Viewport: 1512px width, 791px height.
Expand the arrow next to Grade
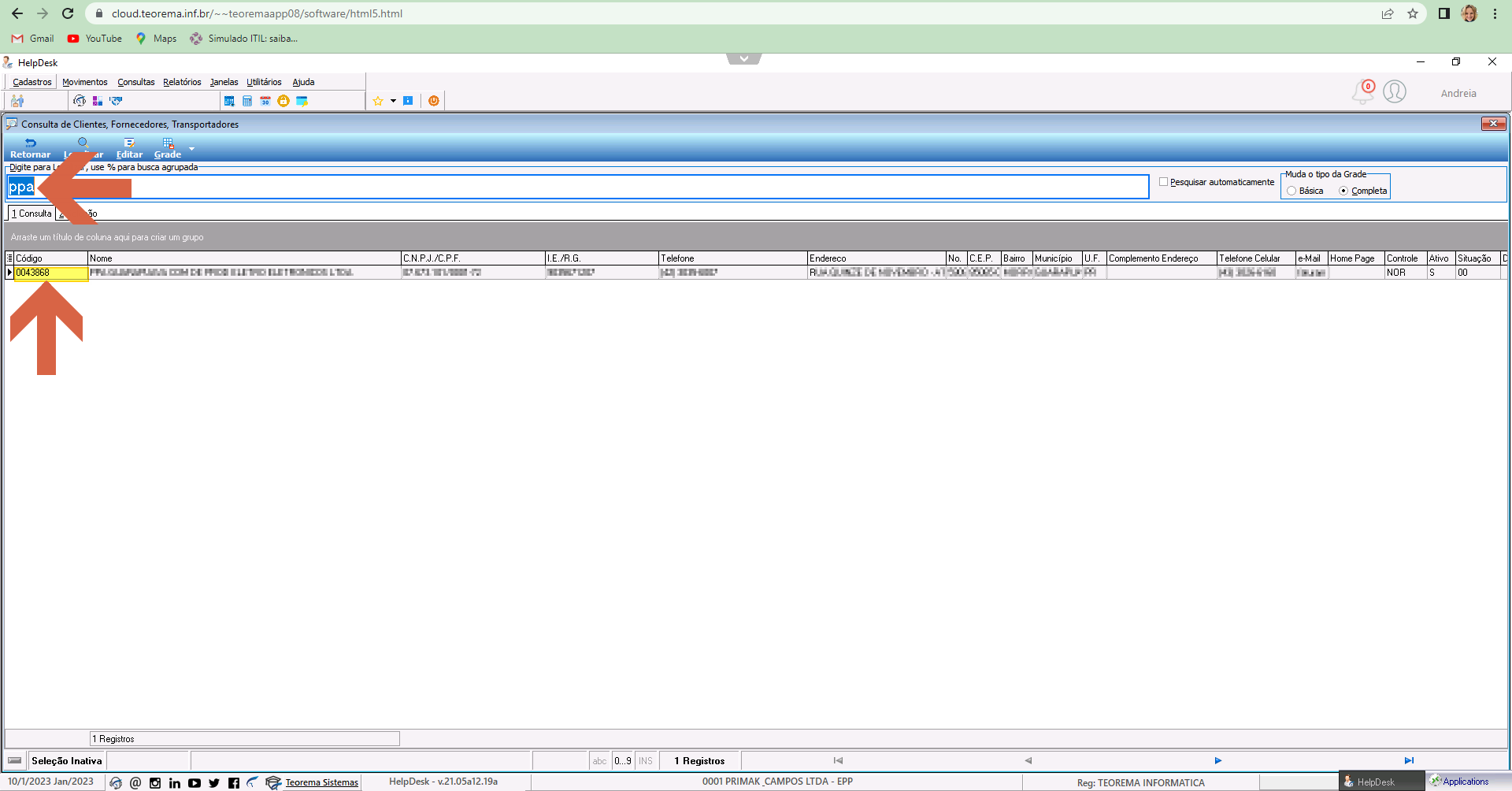[x=191, y=148]
